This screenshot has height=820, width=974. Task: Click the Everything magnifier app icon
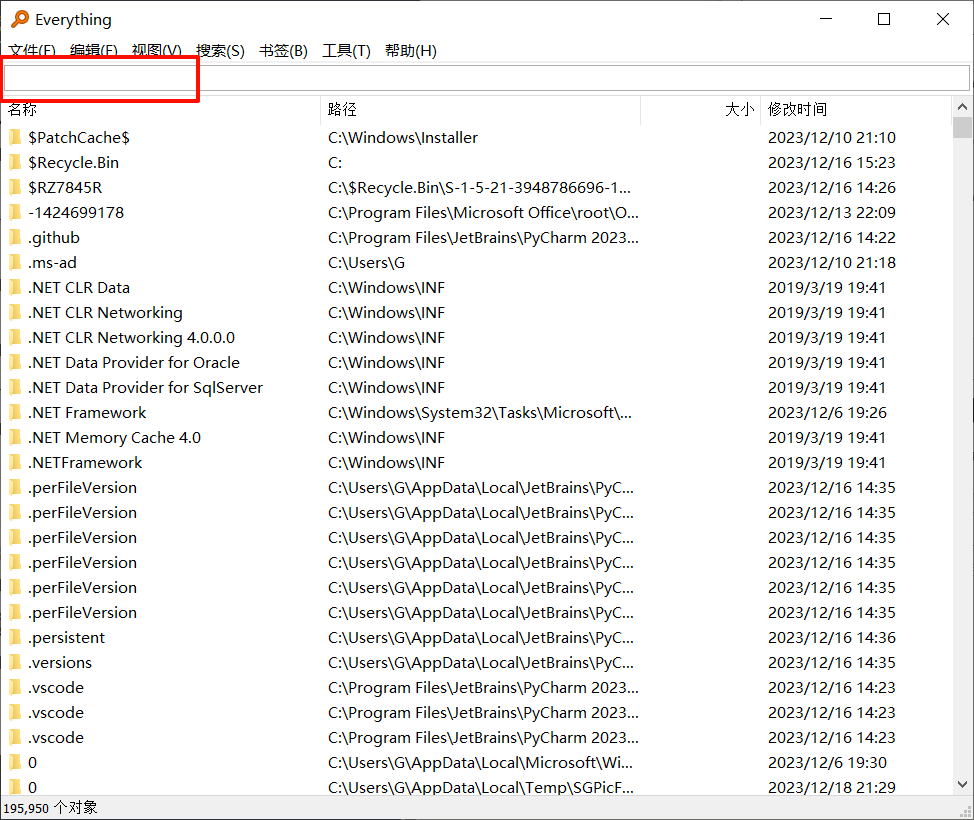tap(20, 19)
